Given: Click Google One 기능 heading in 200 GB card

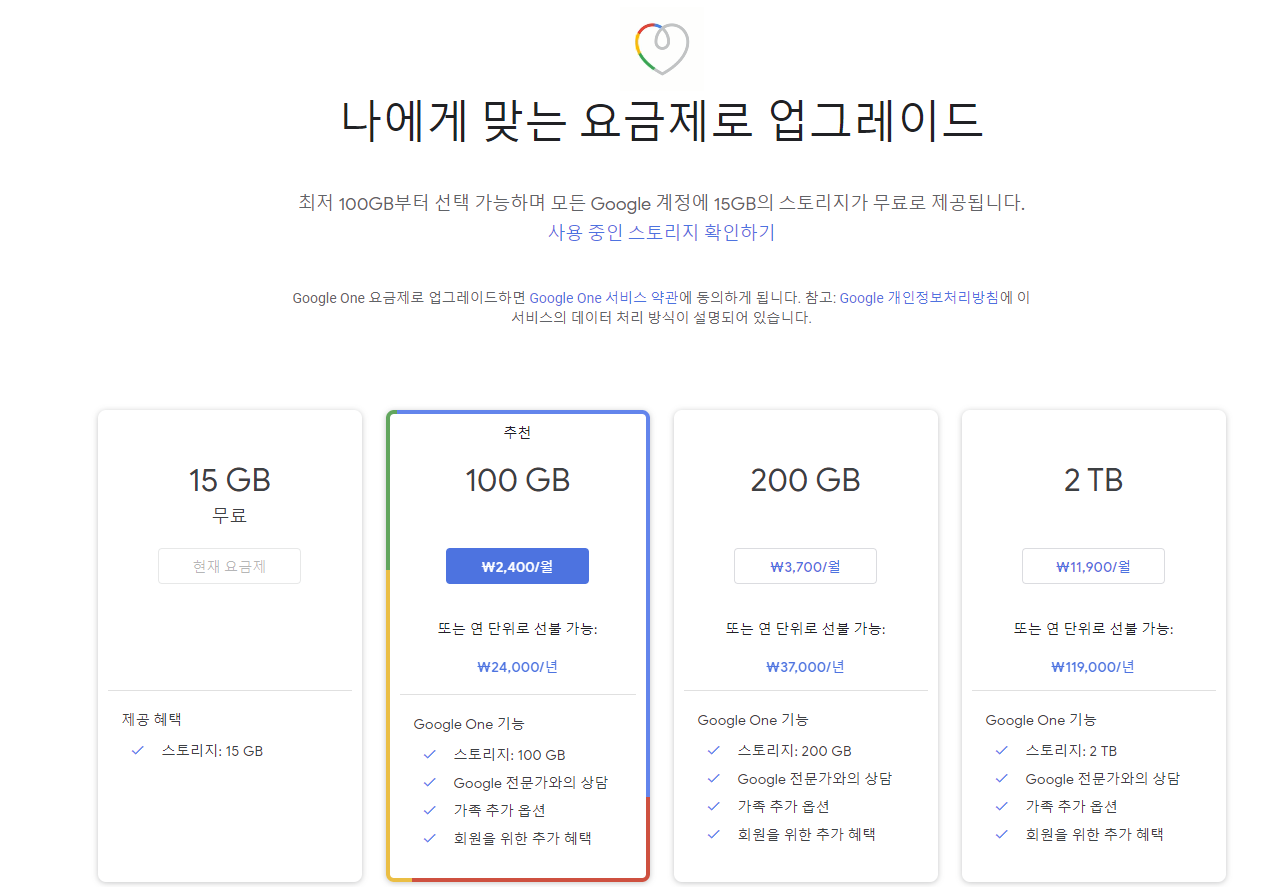Looking at the screenshot, I should (753, 720).
